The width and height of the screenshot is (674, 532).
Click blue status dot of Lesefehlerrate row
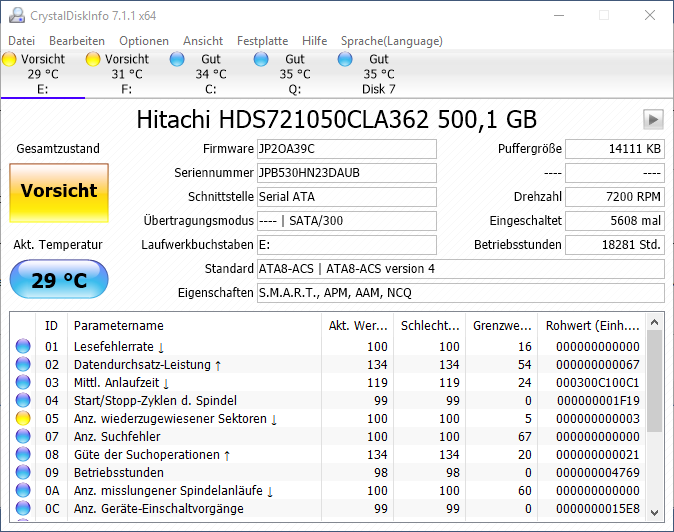23,346
